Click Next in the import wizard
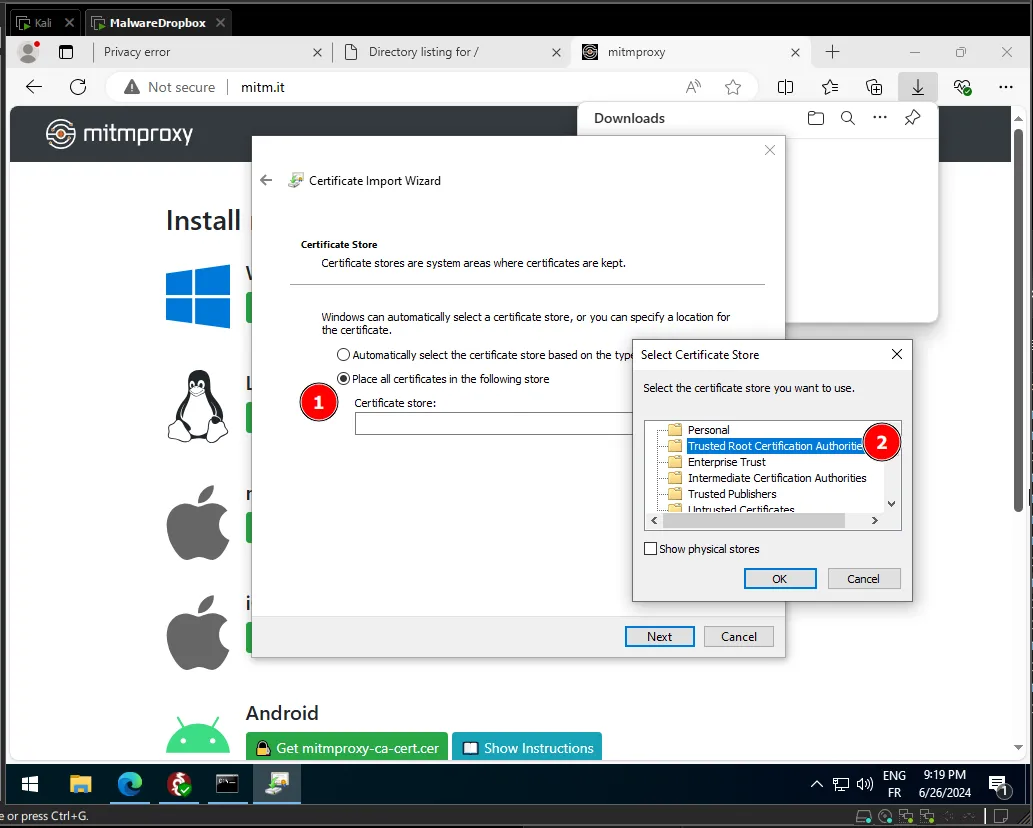 (x=660, y=637)
